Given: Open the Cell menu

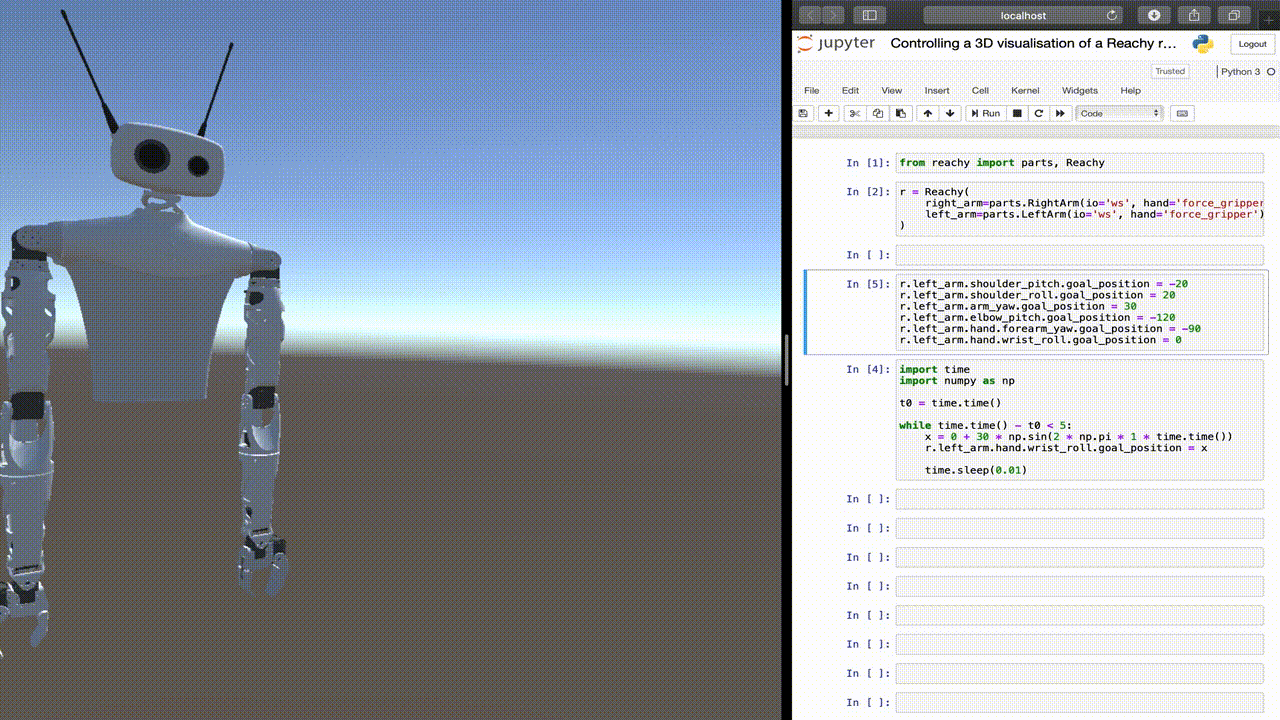Looking at the screenshot, I should pos(980,90).
